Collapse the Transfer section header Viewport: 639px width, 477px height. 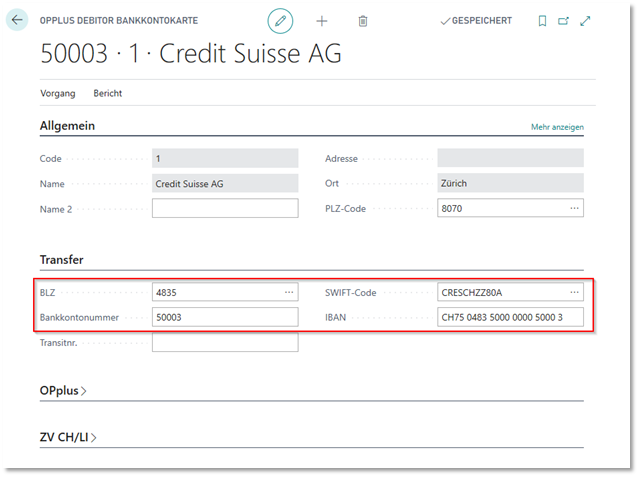[x=62, y=260]
